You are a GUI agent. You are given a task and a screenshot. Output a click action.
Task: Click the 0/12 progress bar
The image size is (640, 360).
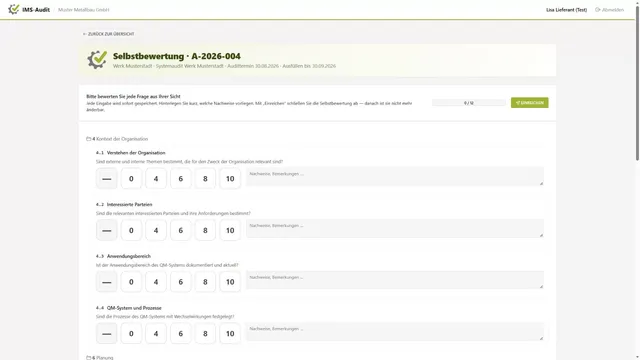tap(469, 103)
